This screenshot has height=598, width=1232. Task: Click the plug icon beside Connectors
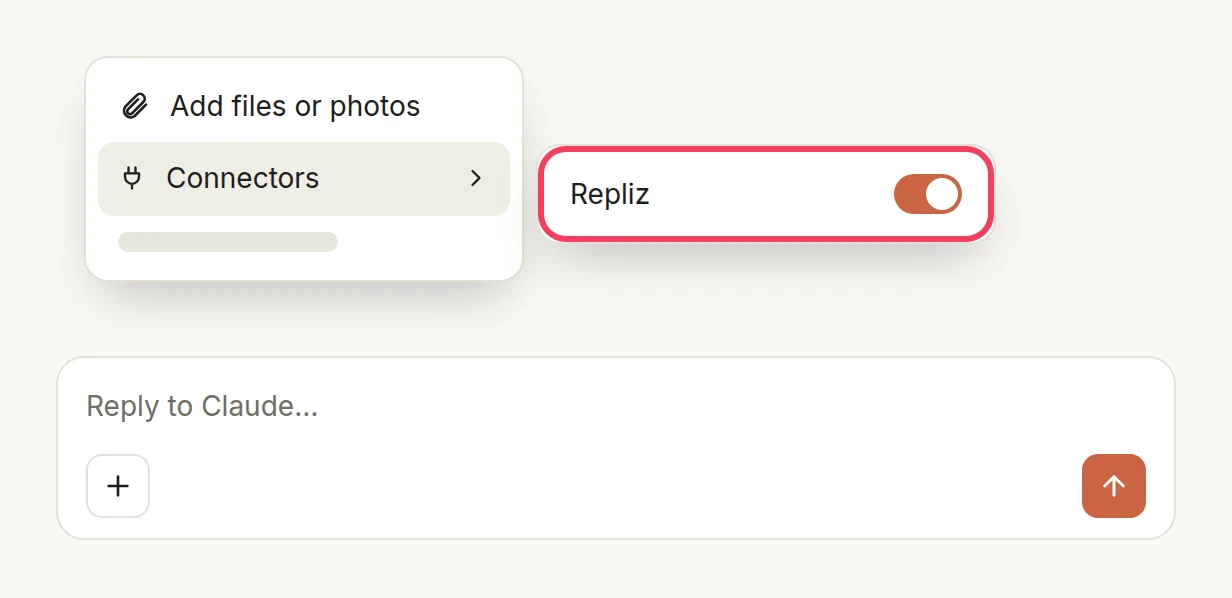pos(132,178)
